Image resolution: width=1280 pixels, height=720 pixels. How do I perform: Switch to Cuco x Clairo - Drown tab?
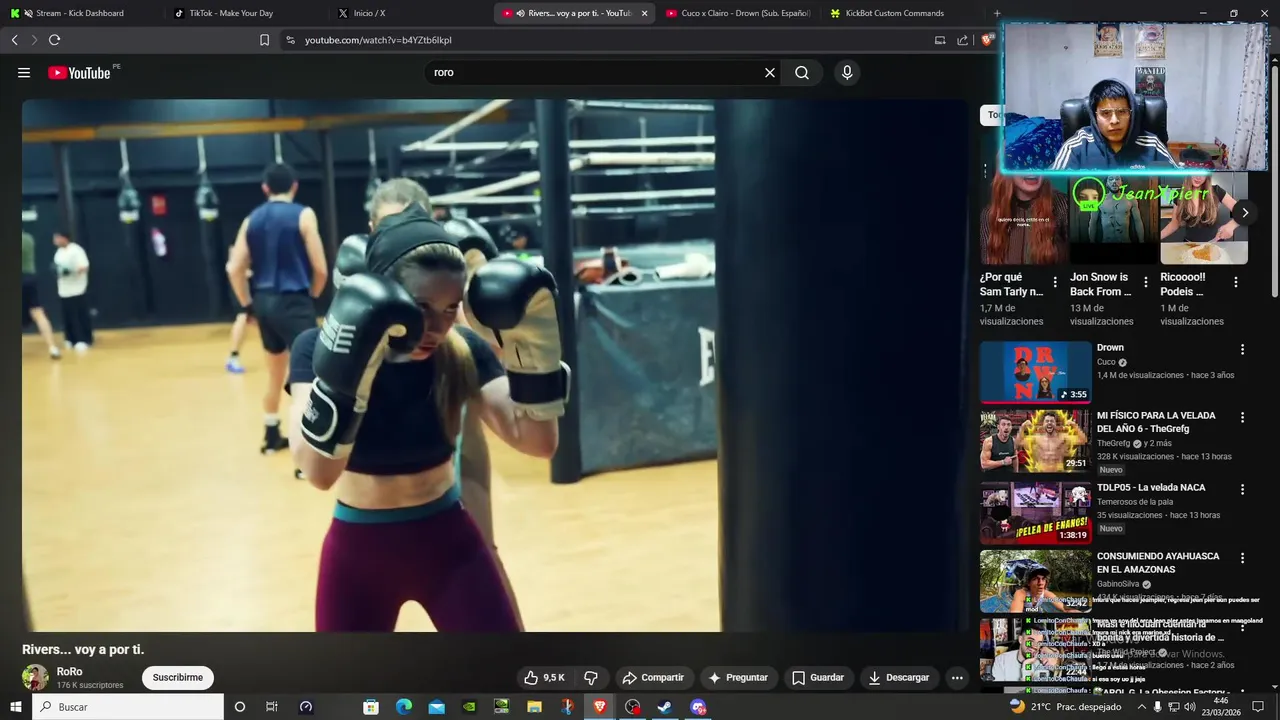click(x=738, y=13)
